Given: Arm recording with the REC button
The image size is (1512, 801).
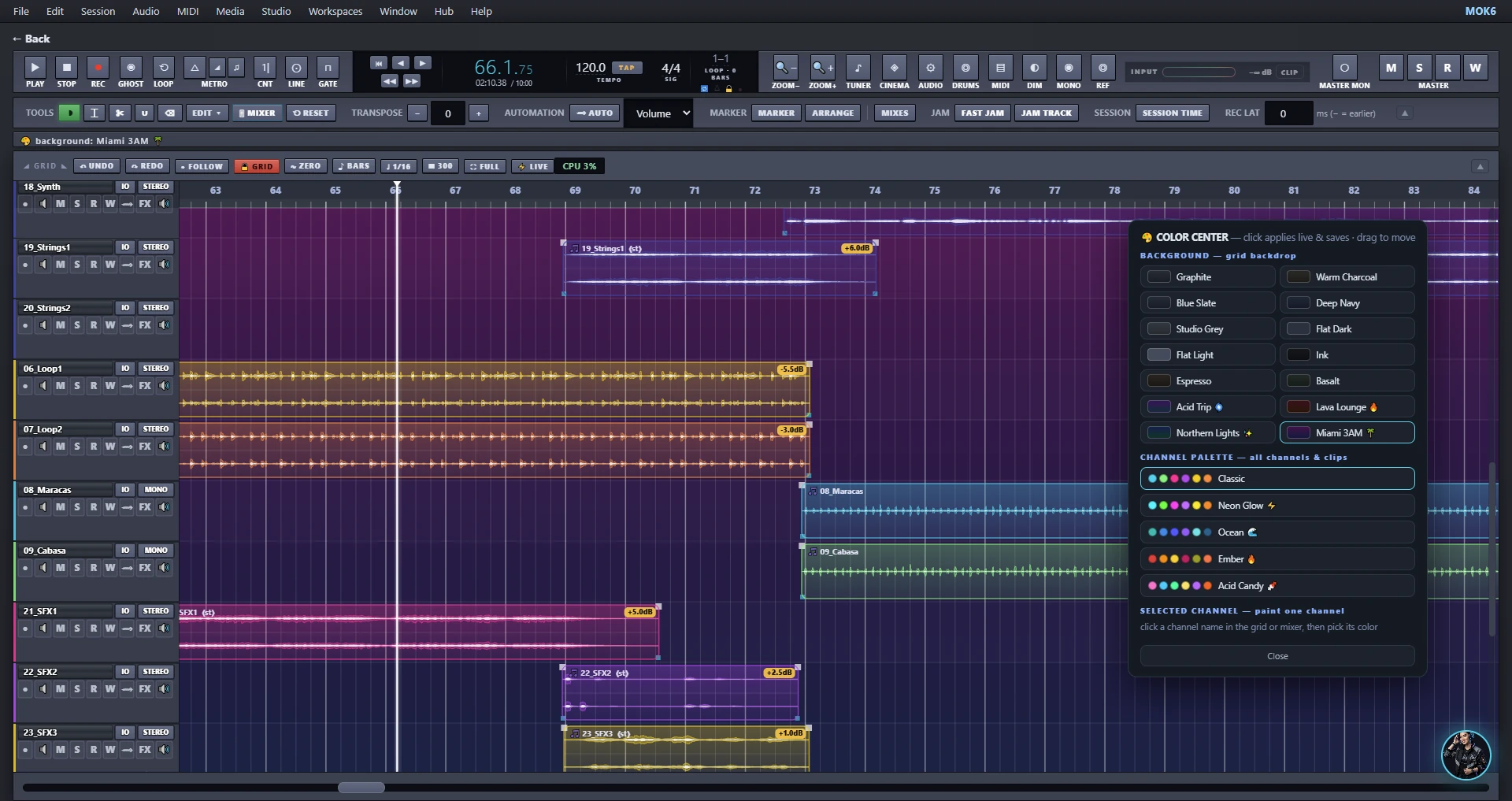Looking at the screenshot, I should pos(98,69).
